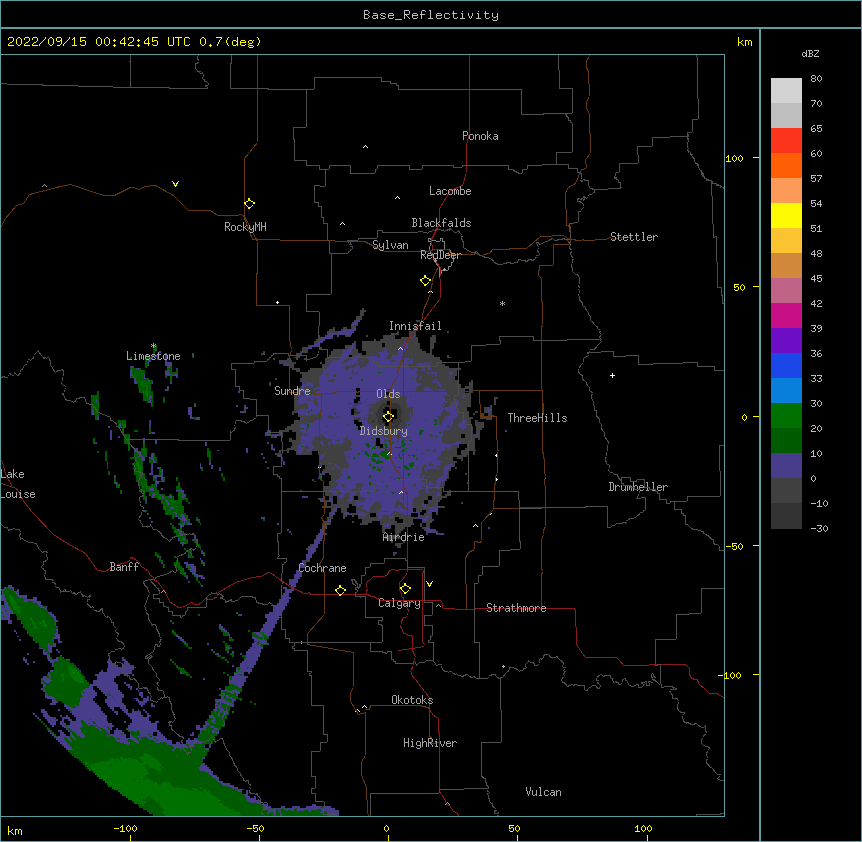Screen dimensions: 862x842
Task: Click the dBZ legend heading
Action: click(810, 53)
